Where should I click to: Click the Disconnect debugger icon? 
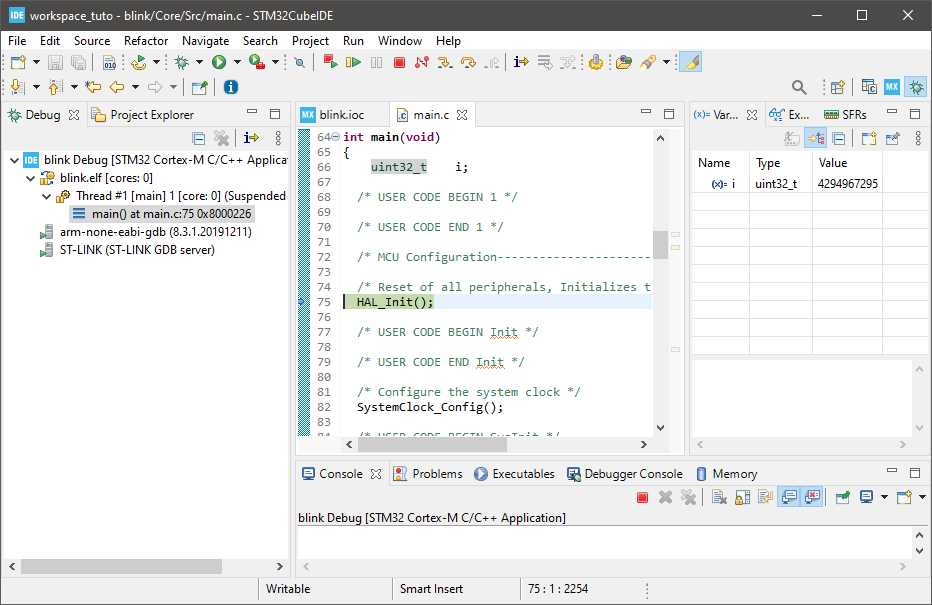point(422,62)
